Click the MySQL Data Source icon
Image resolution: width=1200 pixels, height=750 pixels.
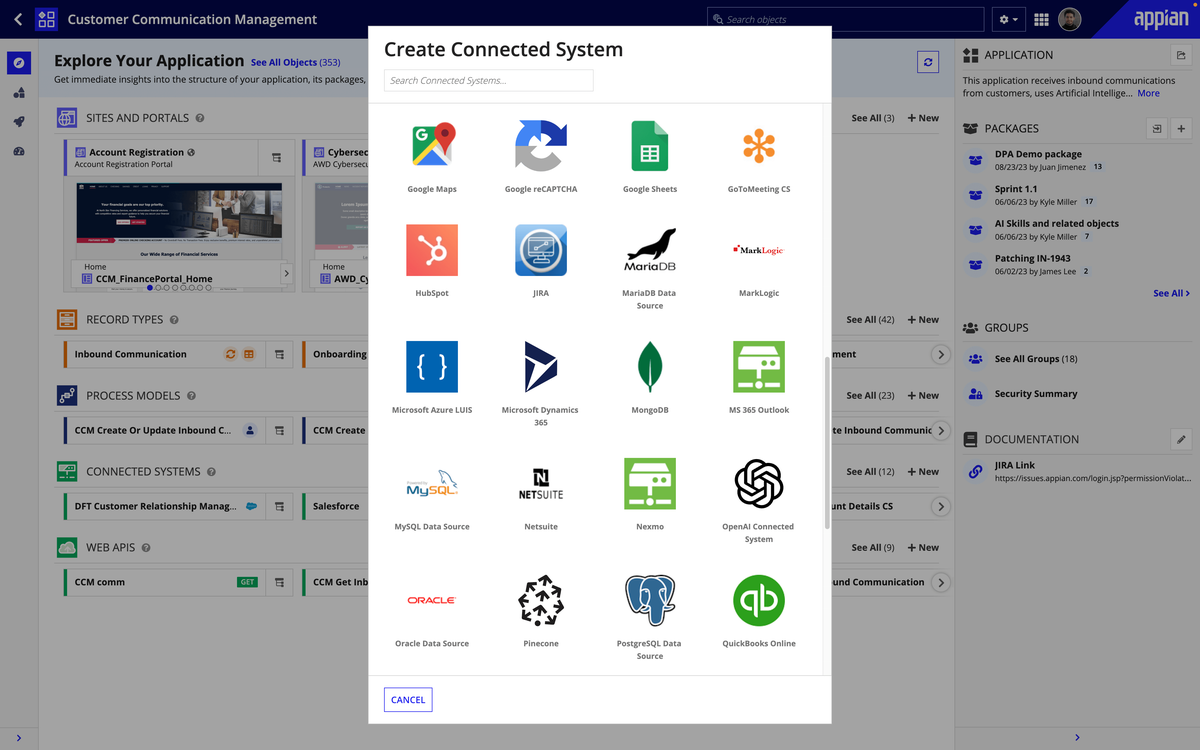432,484
